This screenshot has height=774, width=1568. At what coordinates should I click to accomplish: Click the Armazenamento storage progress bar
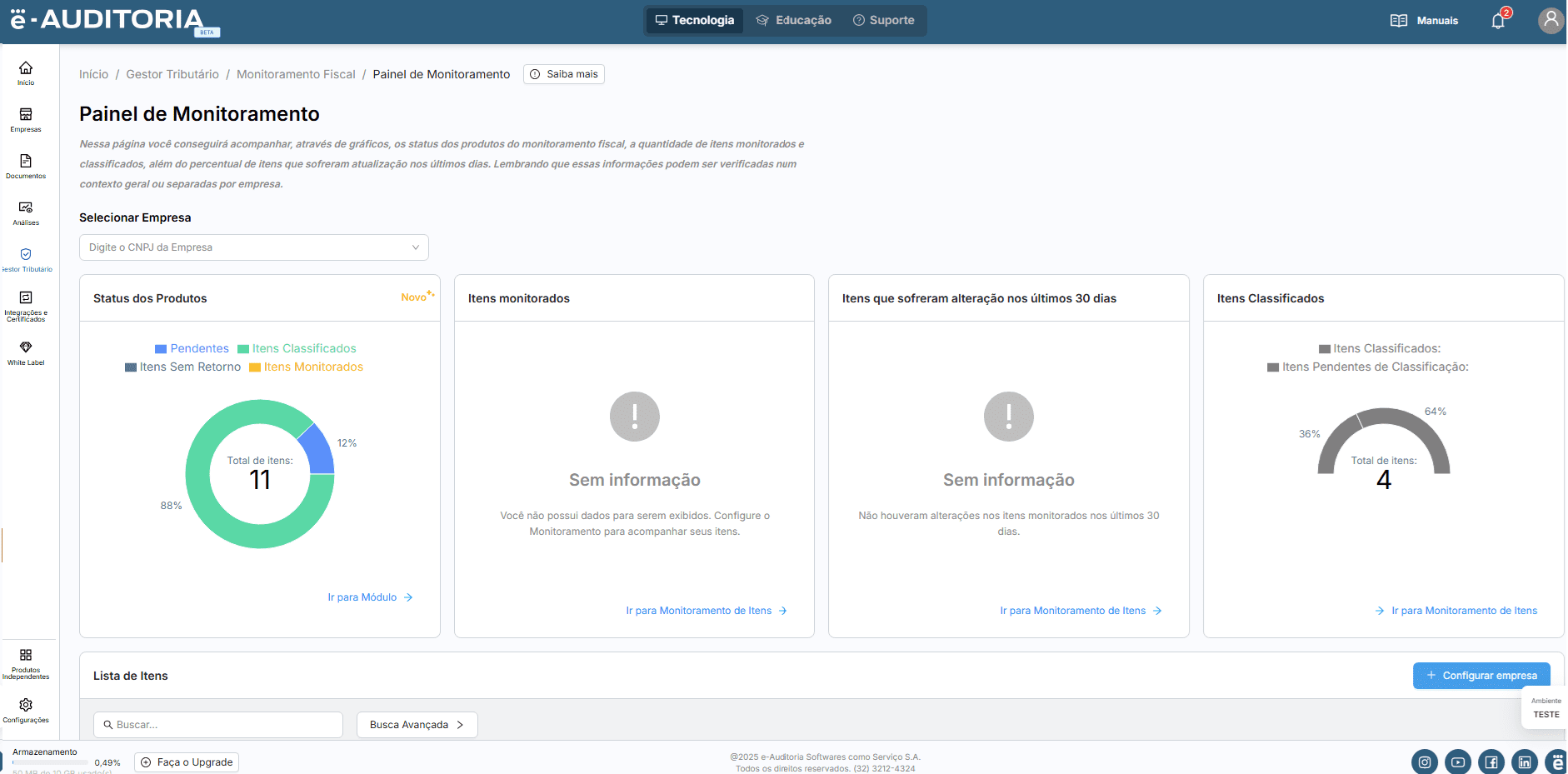tap(50, 762)
